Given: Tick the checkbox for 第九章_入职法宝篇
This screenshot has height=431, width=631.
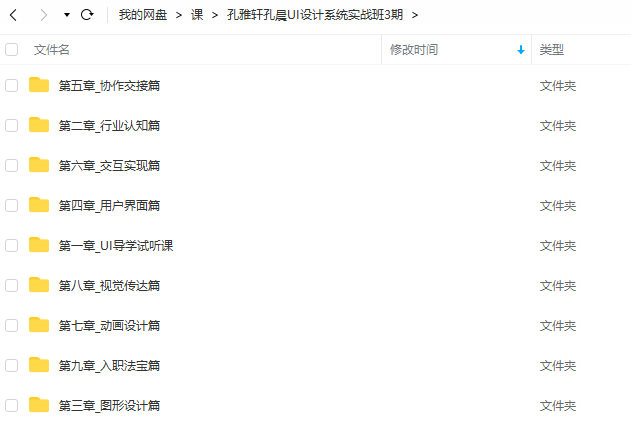Looking at the screenshot, I should click(x=12, y=365).
